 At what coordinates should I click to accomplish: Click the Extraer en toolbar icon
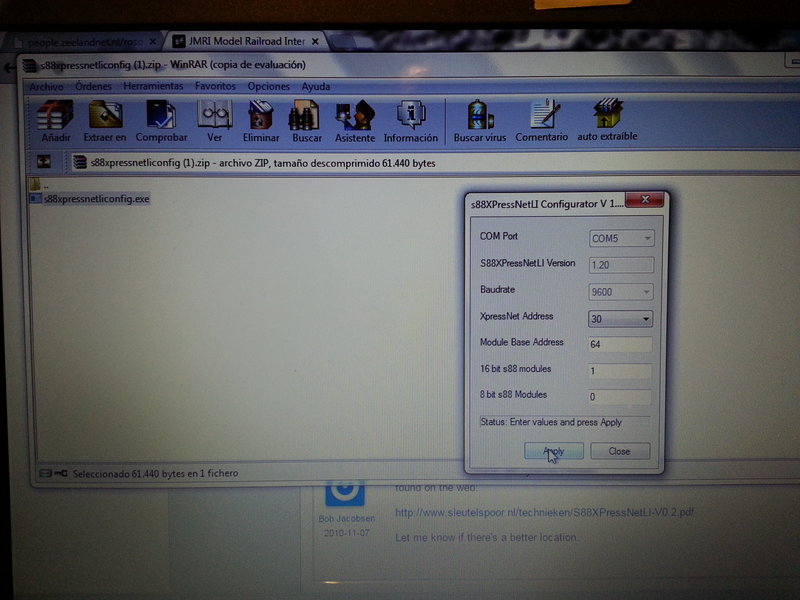click(x=105, y=121)
